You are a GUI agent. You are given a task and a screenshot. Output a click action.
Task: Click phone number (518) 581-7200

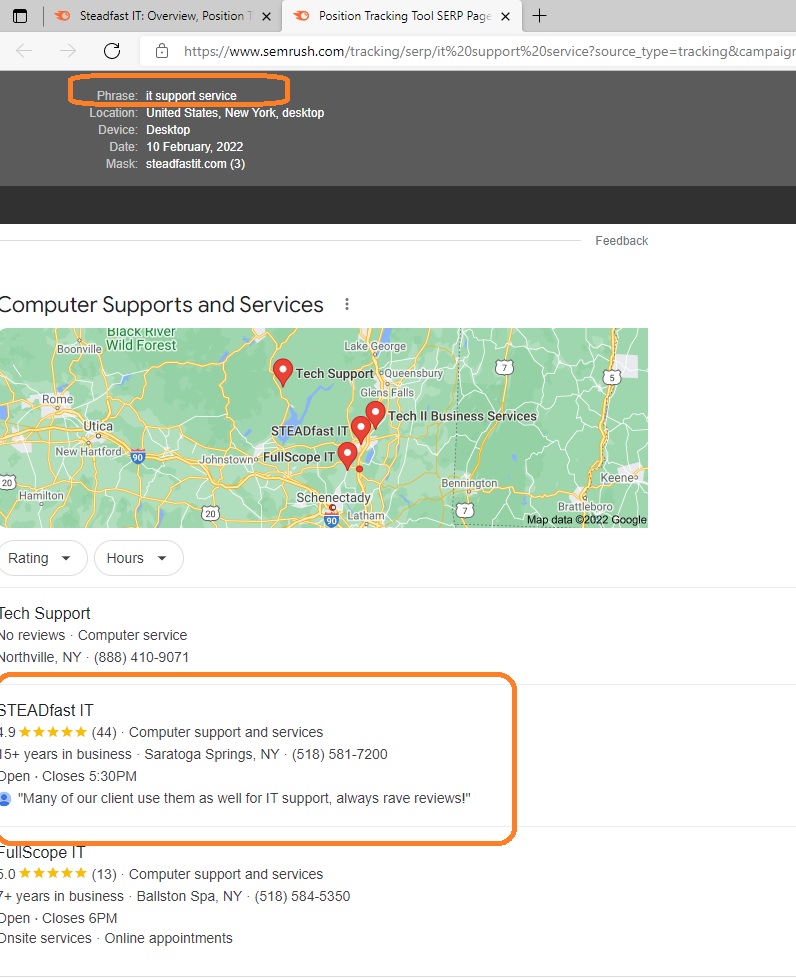[339, 755]
